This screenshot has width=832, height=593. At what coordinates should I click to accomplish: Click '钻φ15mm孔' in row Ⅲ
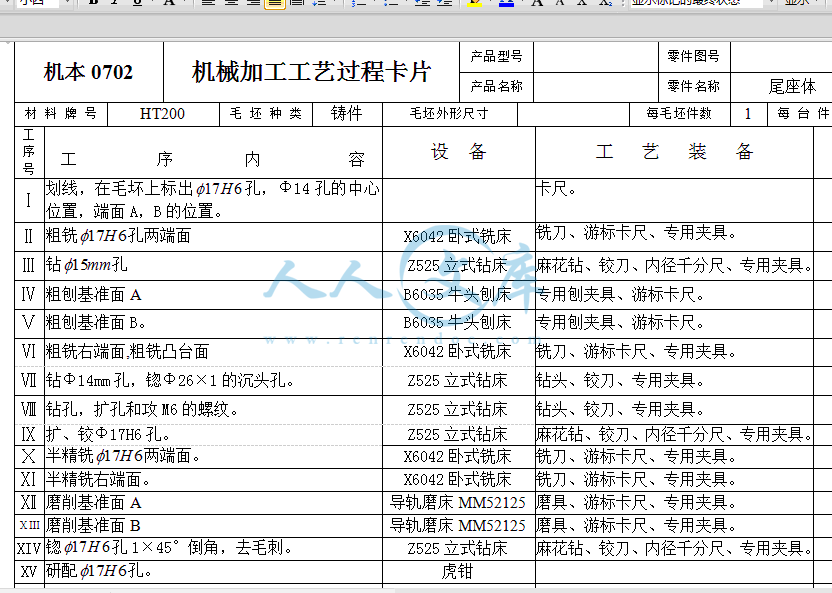pos(86,265)
